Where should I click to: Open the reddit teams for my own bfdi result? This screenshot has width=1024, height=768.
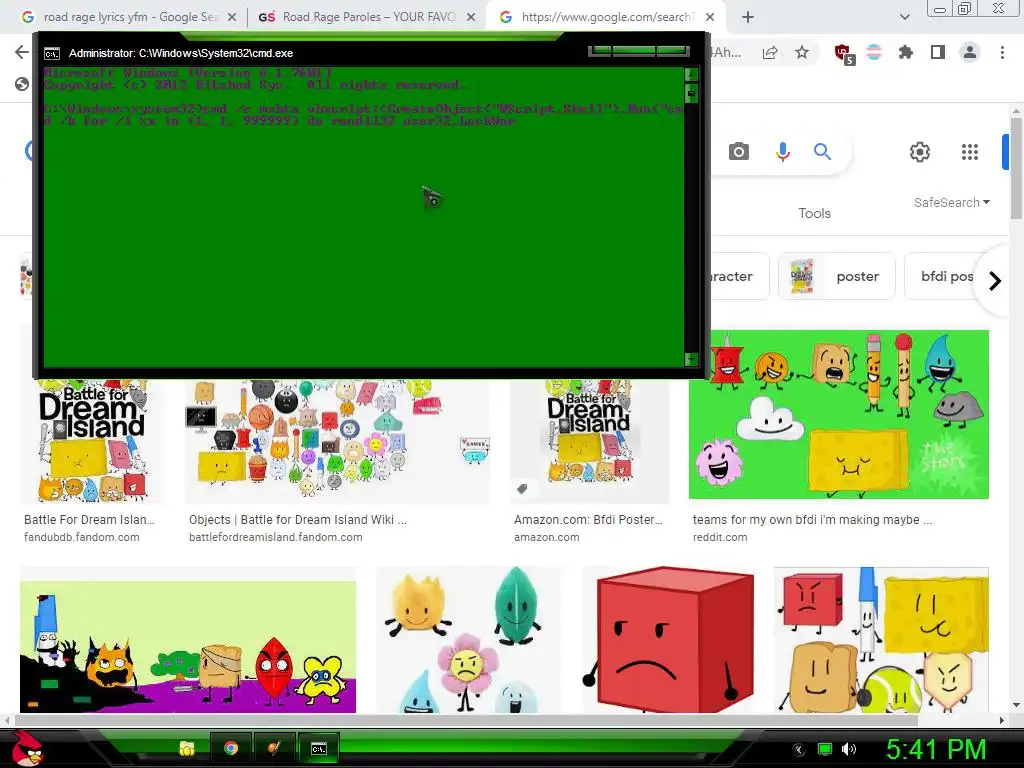pos(812,520)
